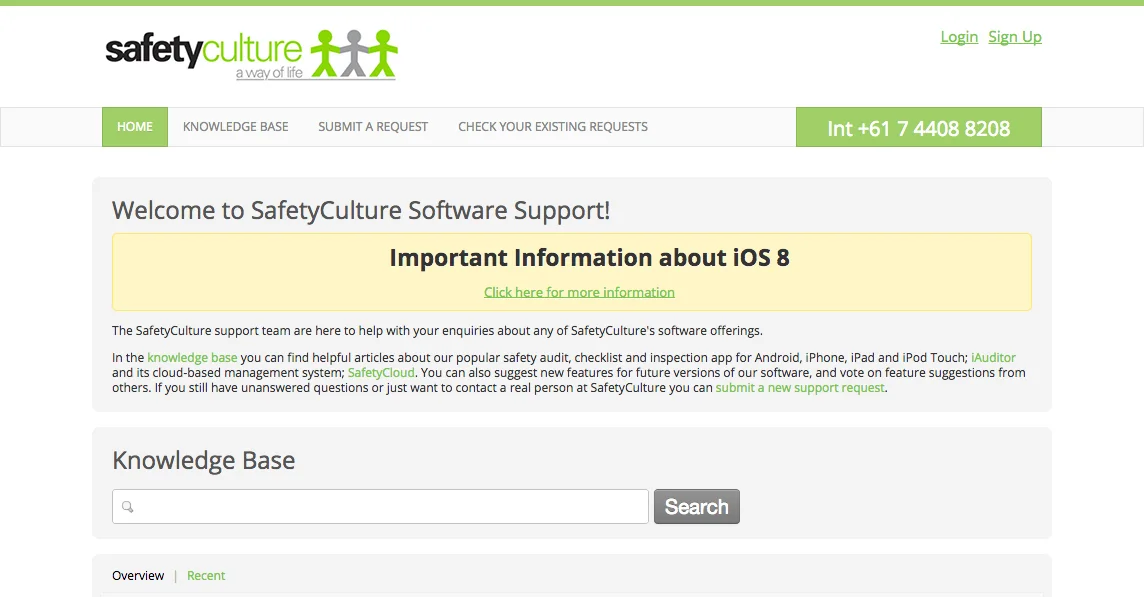Open the Login link

959,36
